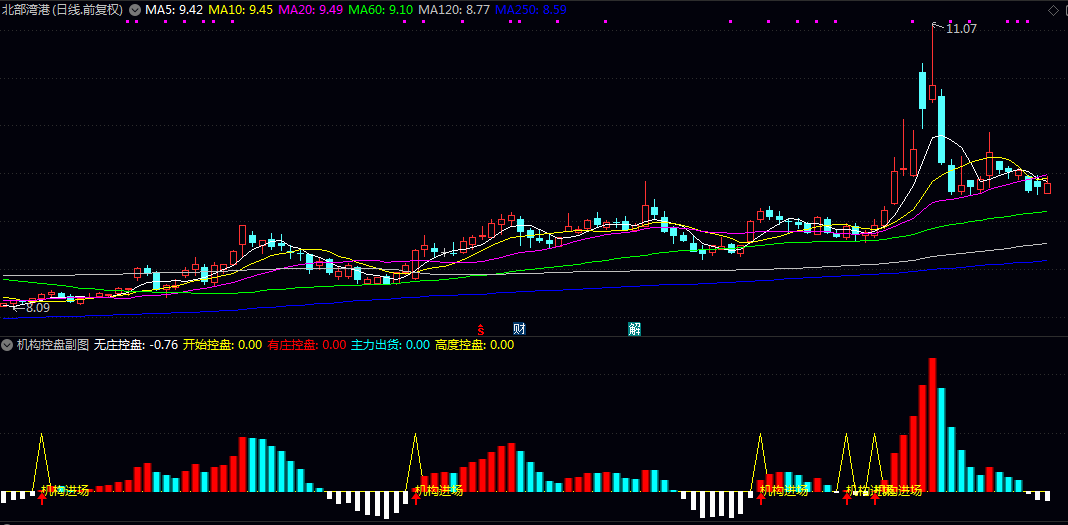Click the red S marker below the chart
Viewport: 1068px width, 525px height.
pyautogui.click(x=480, y=330)
